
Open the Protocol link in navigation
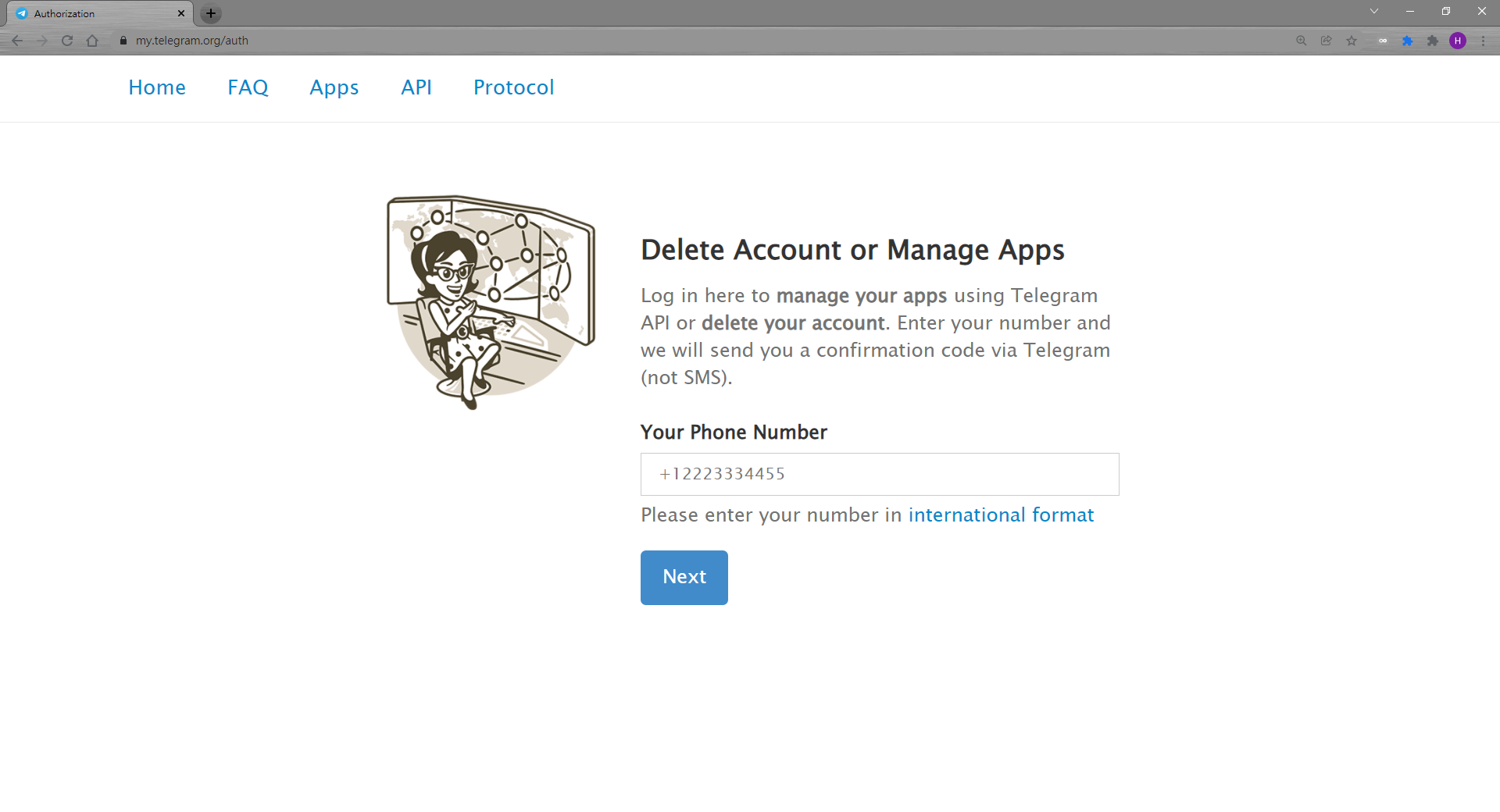513,87
